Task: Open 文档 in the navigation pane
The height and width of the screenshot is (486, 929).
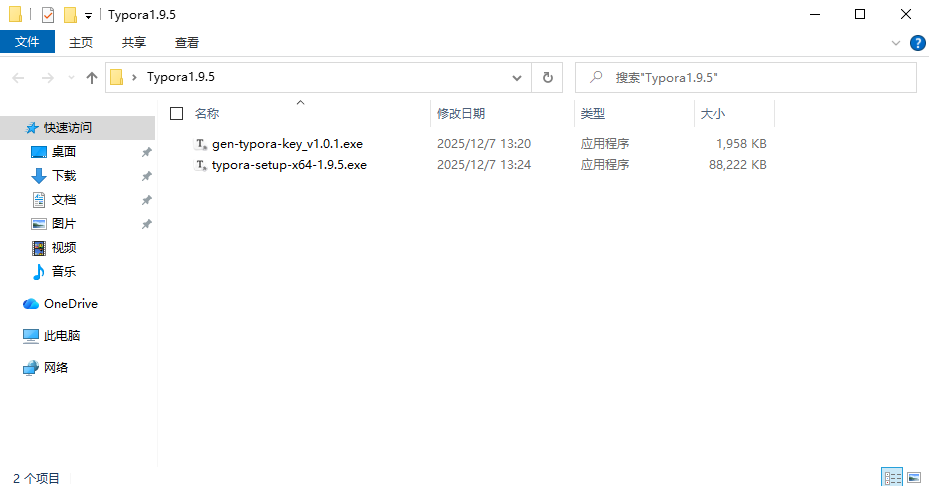Action: point(63,200)
